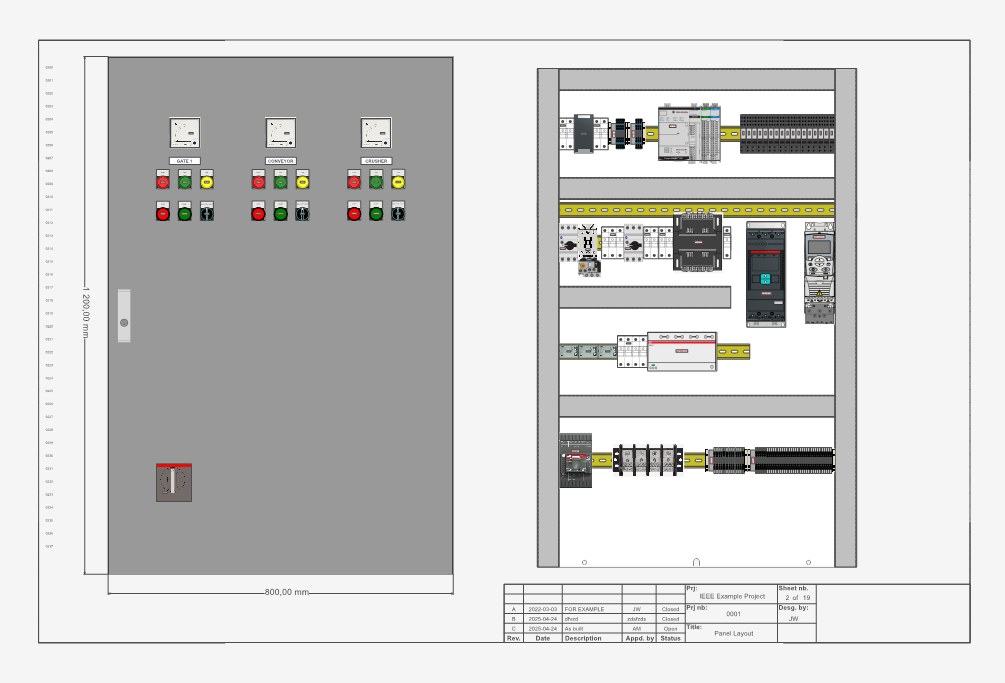Select the rotary disconnect handle on door
1005x683 pixels.
[x=174, y=482]
